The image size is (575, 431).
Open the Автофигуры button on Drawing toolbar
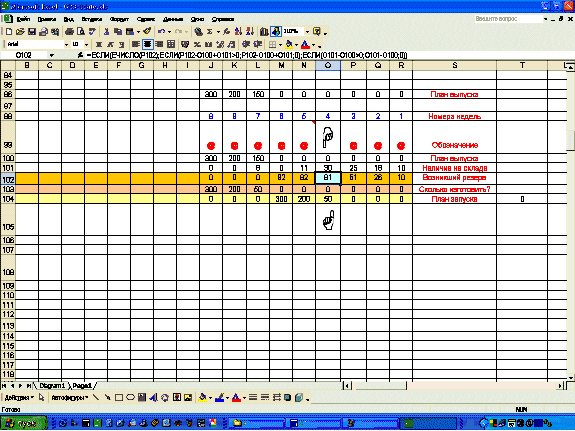(70, 397)
